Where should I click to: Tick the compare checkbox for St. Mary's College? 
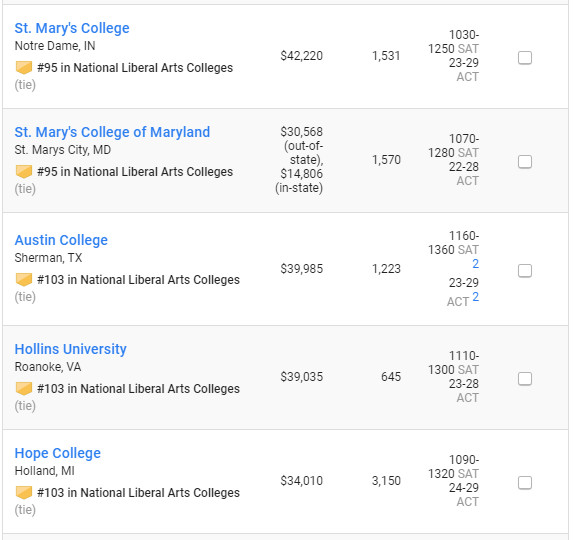(x=525, y=58)
